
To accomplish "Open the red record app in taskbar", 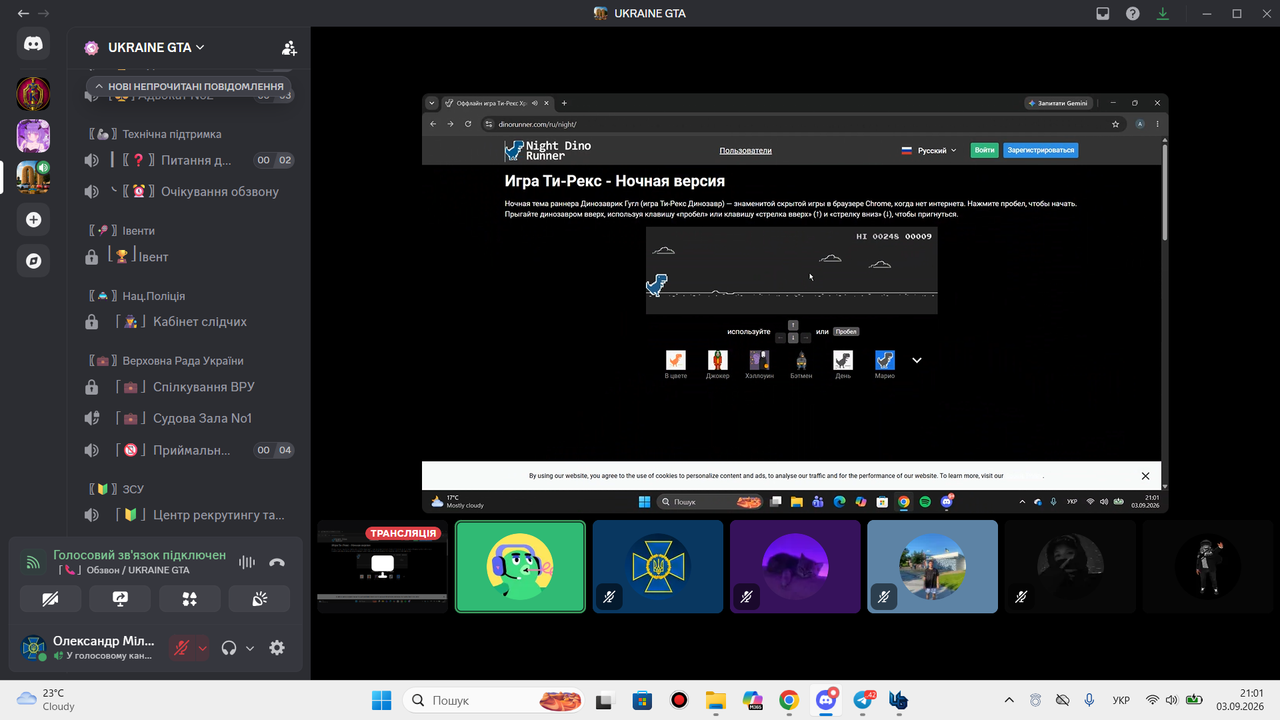I will click(678, 700).
